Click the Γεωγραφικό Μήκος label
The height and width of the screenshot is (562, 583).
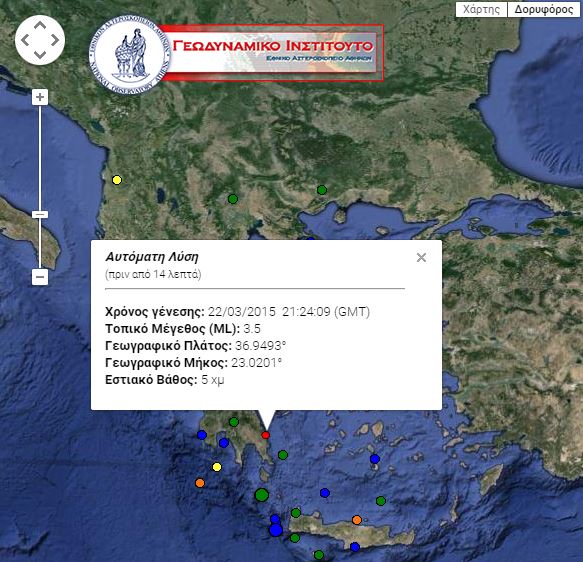[167, 362]
